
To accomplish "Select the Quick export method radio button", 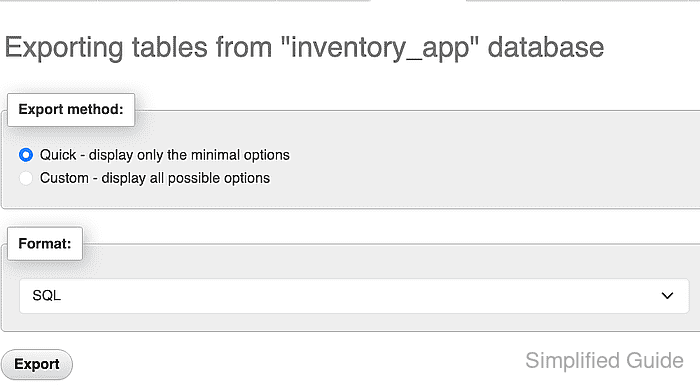I will click(x=26, y=155).
